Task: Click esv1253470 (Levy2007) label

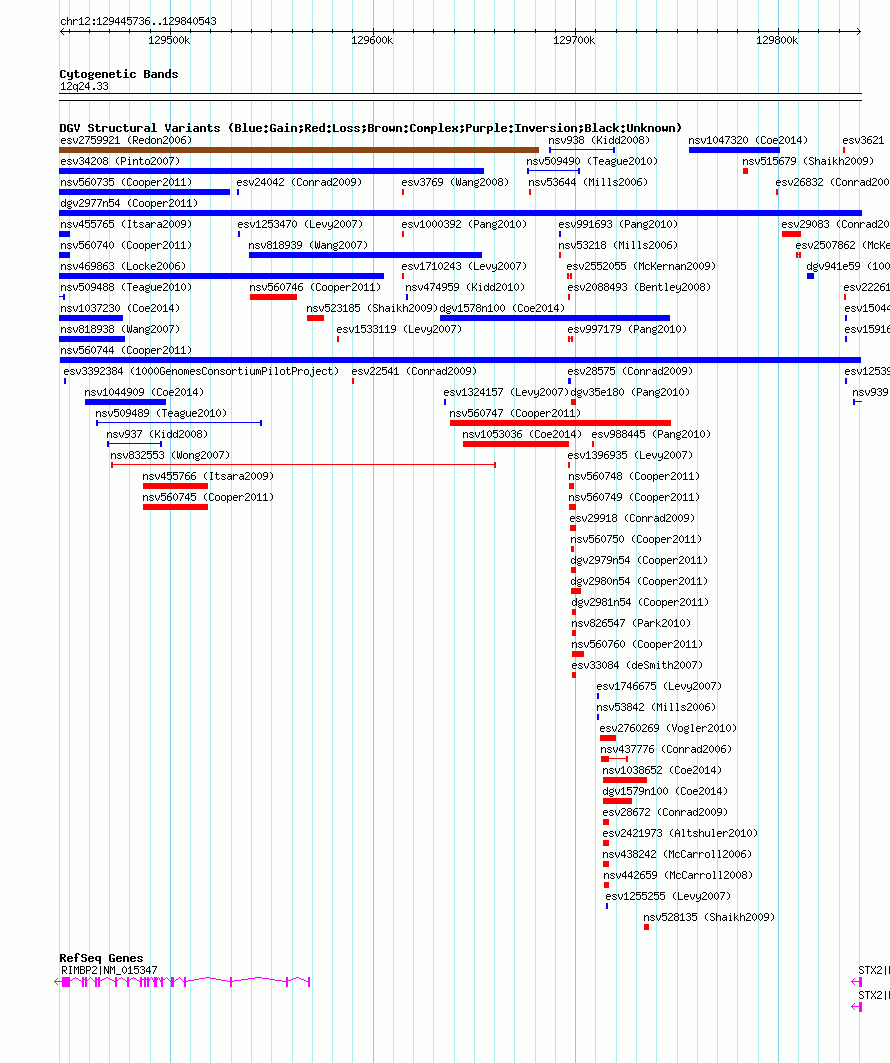Action: point(300,224)
